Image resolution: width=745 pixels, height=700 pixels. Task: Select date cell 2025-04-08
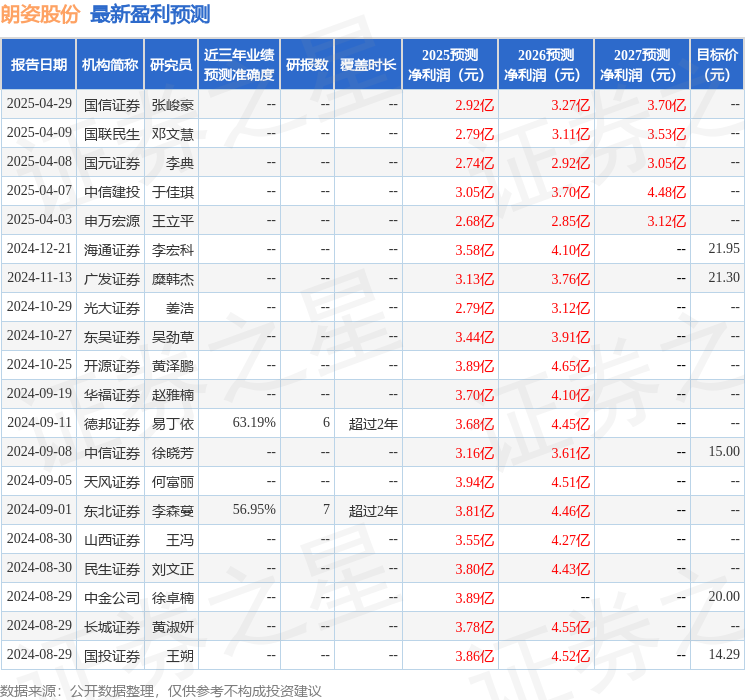[x=39, y=162]
